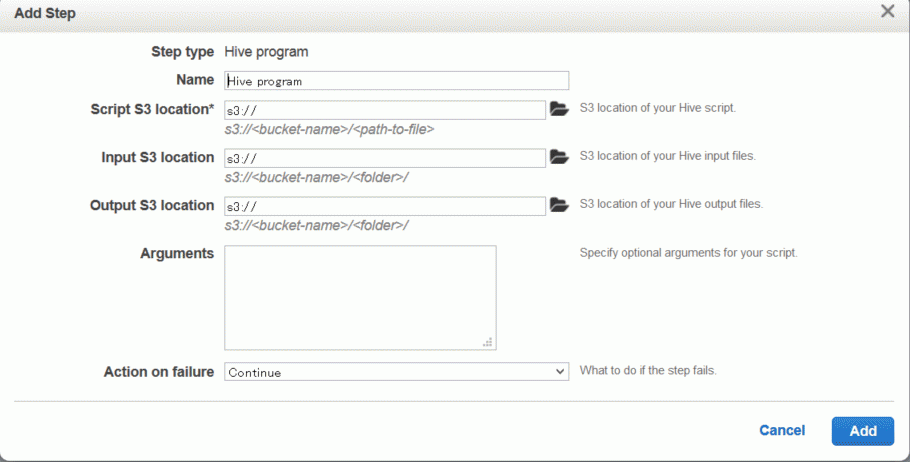Cancel adding the step

pyautogui.click(x=782, y=431)
